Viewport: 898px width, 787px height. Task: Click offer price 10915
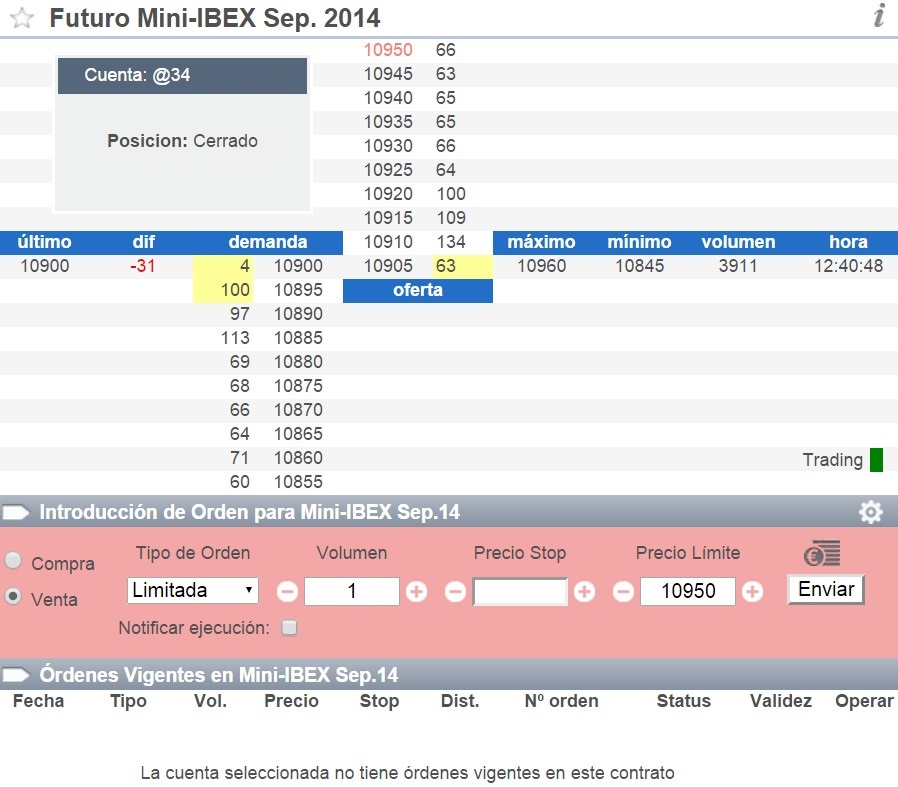coord(388,218)
